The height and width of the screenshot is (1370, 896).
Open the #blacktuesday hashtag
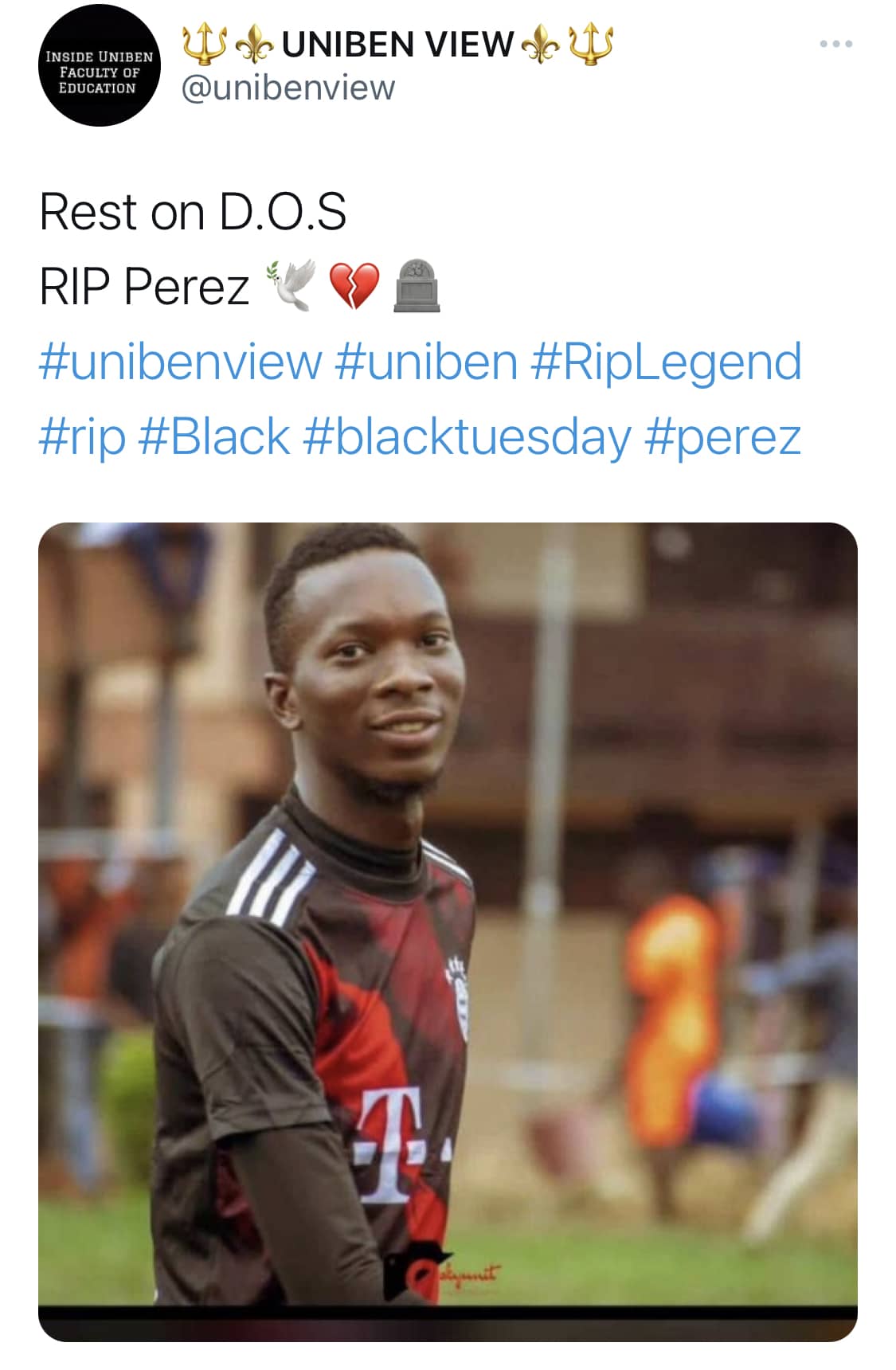pos(468,438)
